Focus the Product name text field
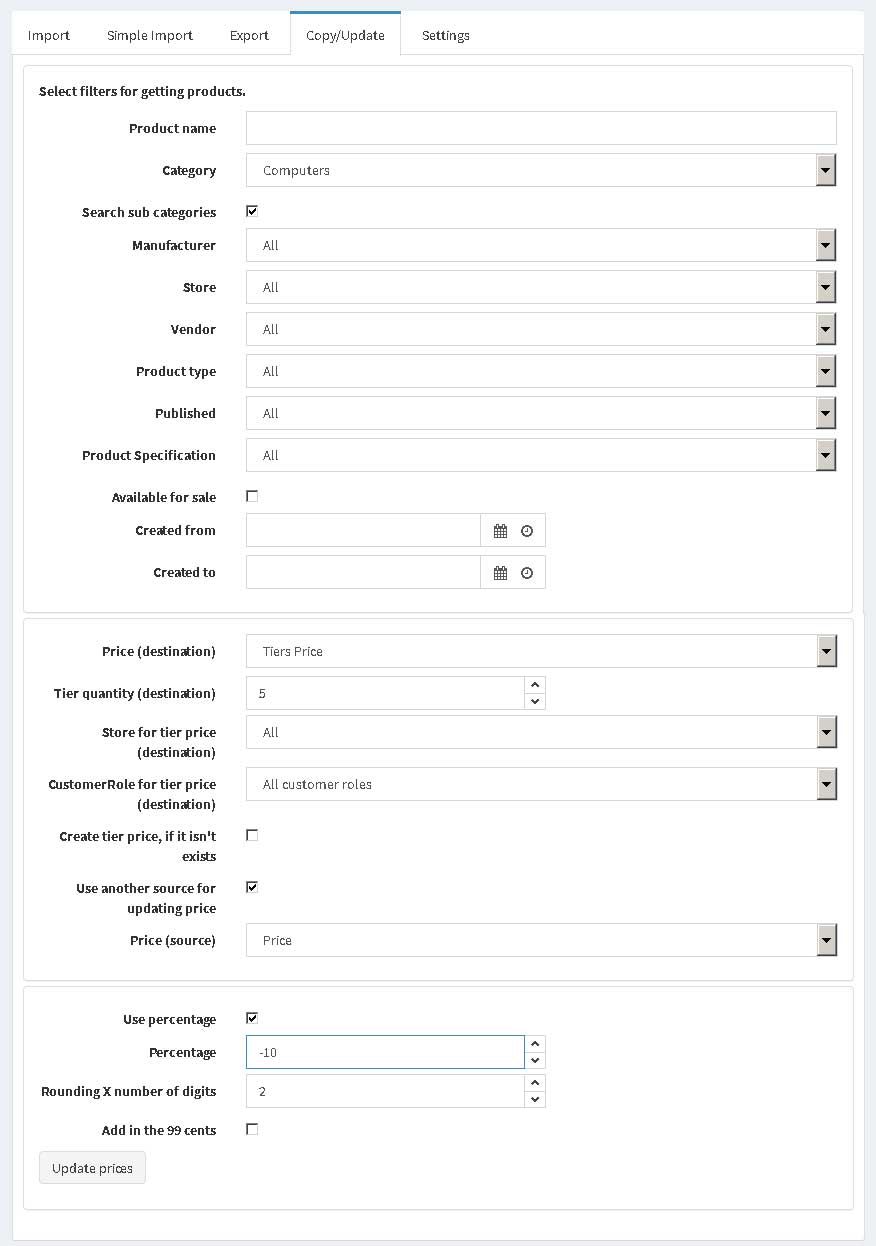Viewport: 876px width, 1246px height. coord(541,128)
